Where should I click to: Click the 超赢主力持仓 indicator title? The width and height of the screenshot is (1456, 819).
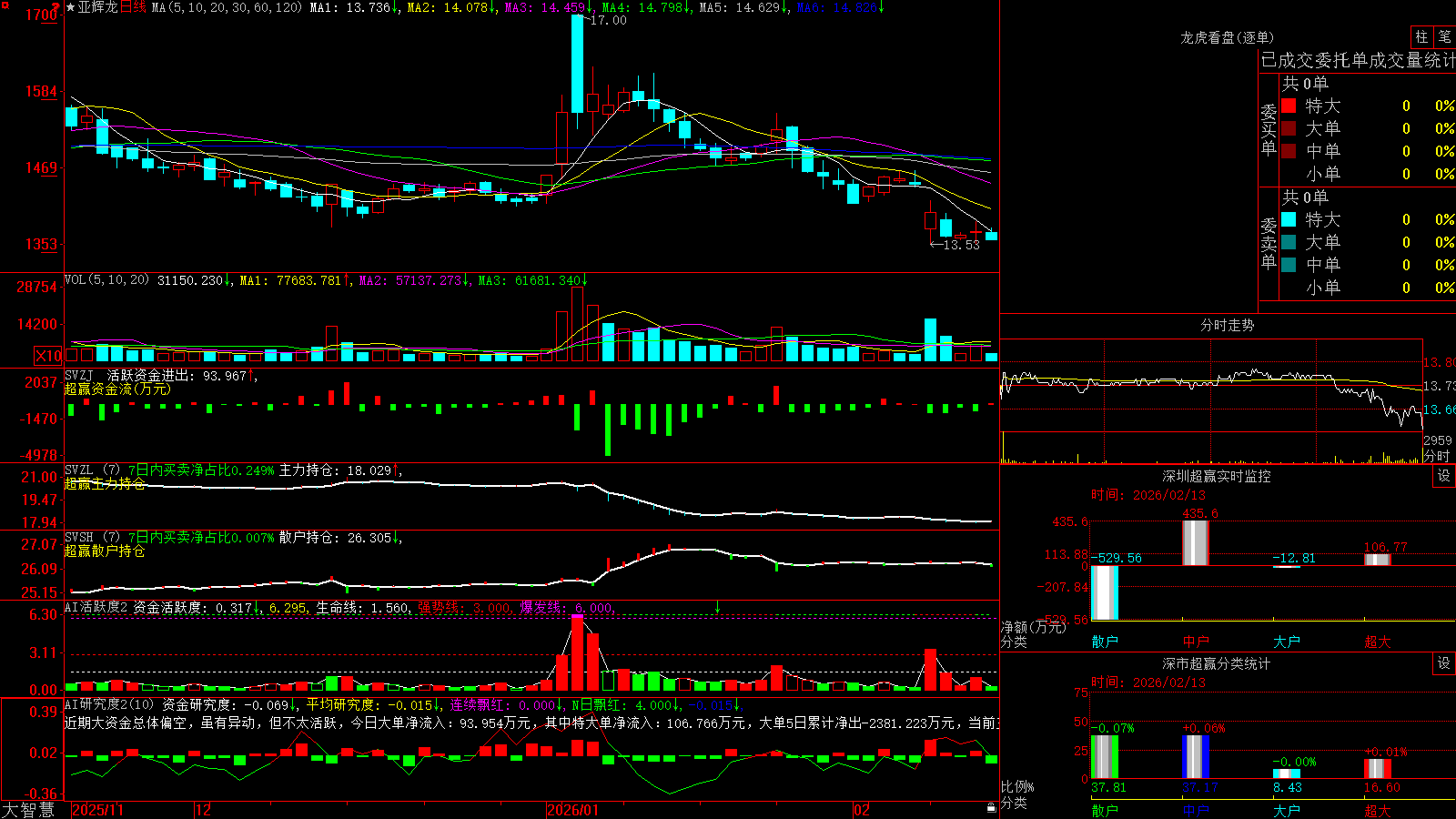tap(105, 483)
